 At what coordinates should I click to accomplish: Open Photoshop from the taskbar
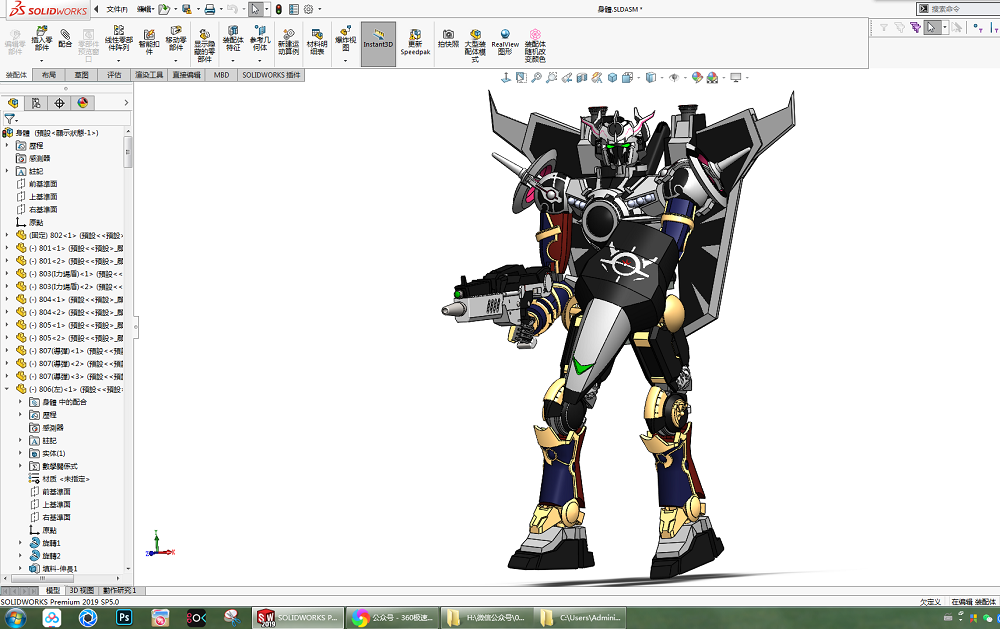point(124,618)
